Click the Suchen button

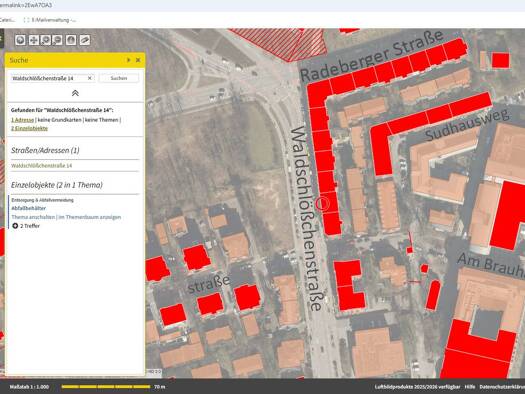tap(119, 78)
